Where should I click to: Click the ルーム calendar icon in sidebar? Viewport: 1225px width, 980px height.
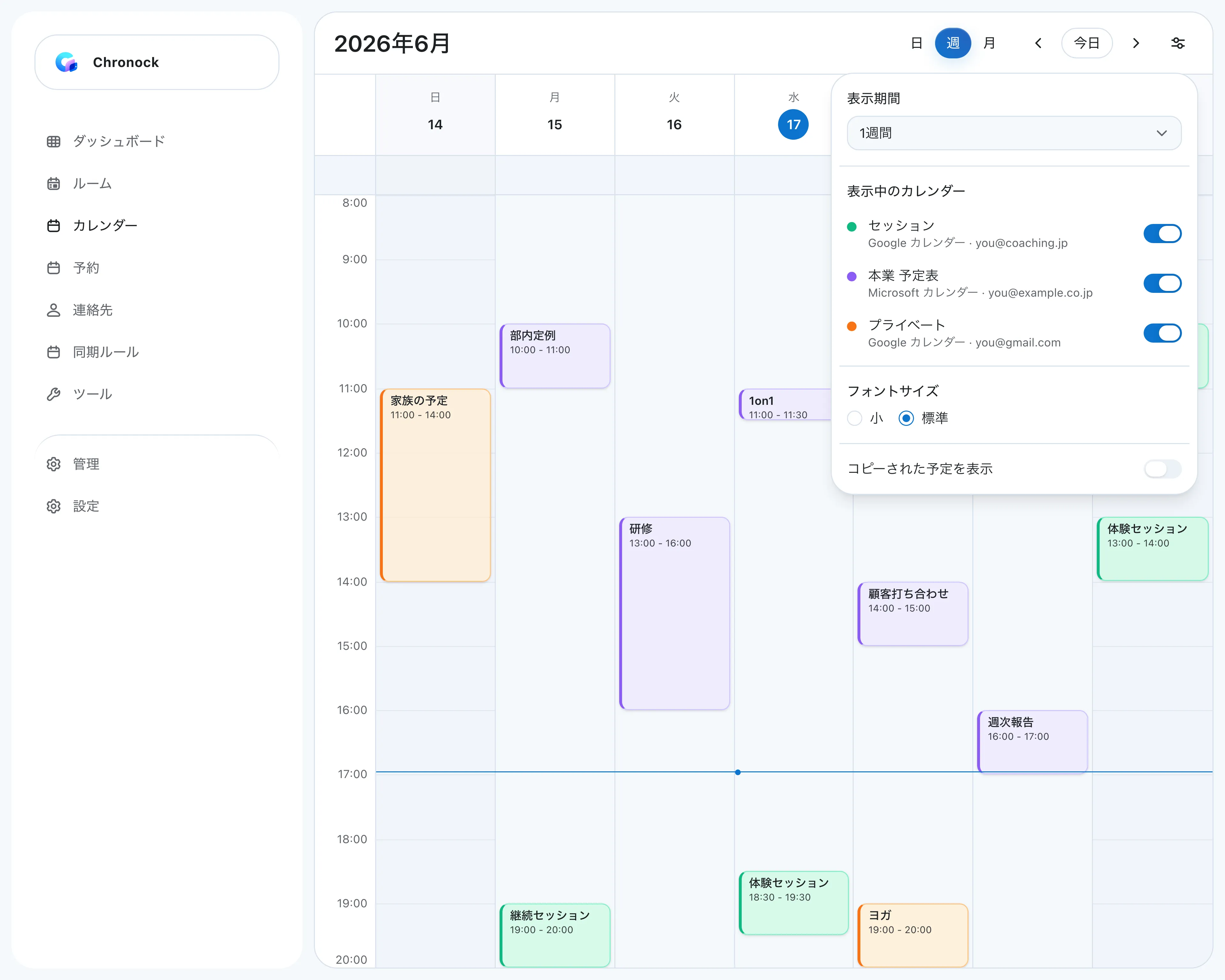pos(53,183)
